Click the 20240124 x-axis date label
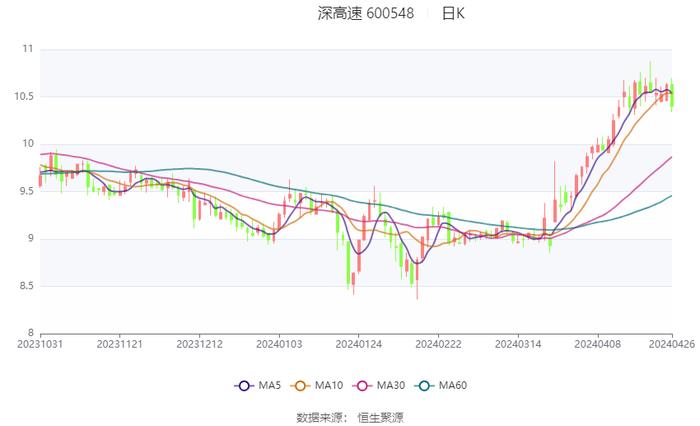700x426 pixels. [358, 344]
